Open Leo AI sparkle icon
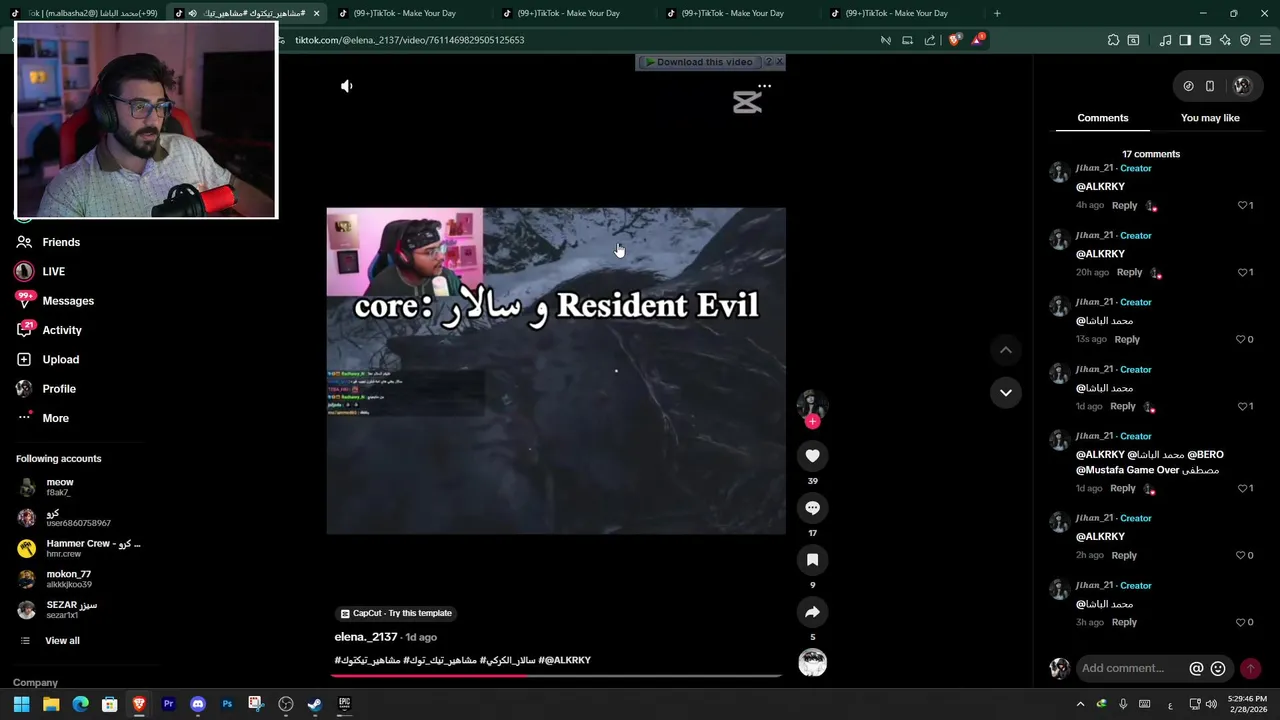 click(x=1225, y=40)
